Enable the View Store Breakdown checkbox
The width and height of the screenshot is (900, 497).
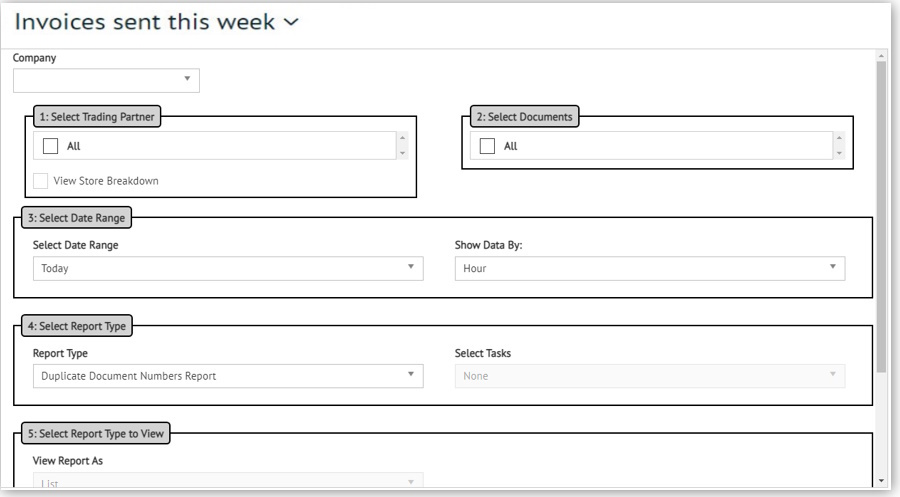(x=41, y=181)
